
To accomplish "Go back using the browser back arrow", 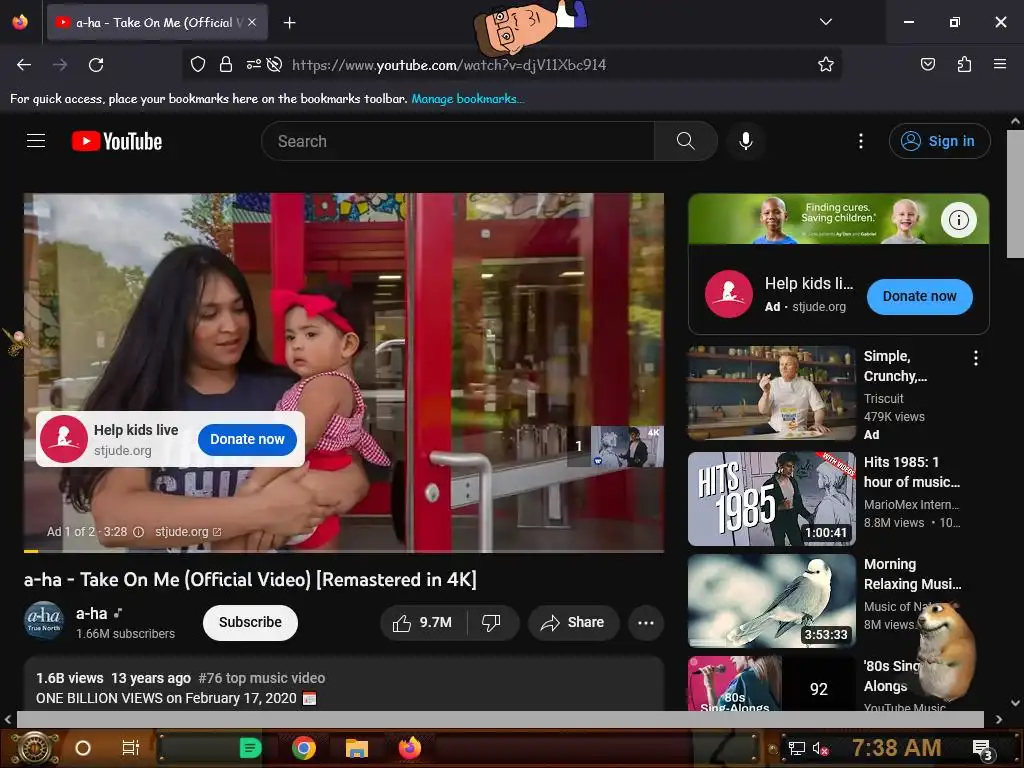I will (x=24, y=65).
